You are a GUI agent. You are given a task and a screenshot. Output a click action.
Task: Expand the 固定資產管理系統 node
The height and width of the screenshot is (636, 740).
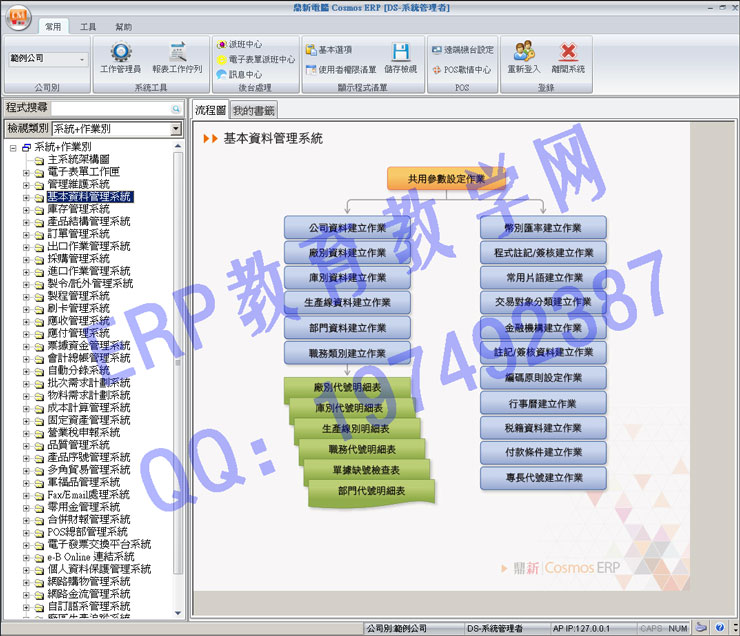tap(26, 421)
